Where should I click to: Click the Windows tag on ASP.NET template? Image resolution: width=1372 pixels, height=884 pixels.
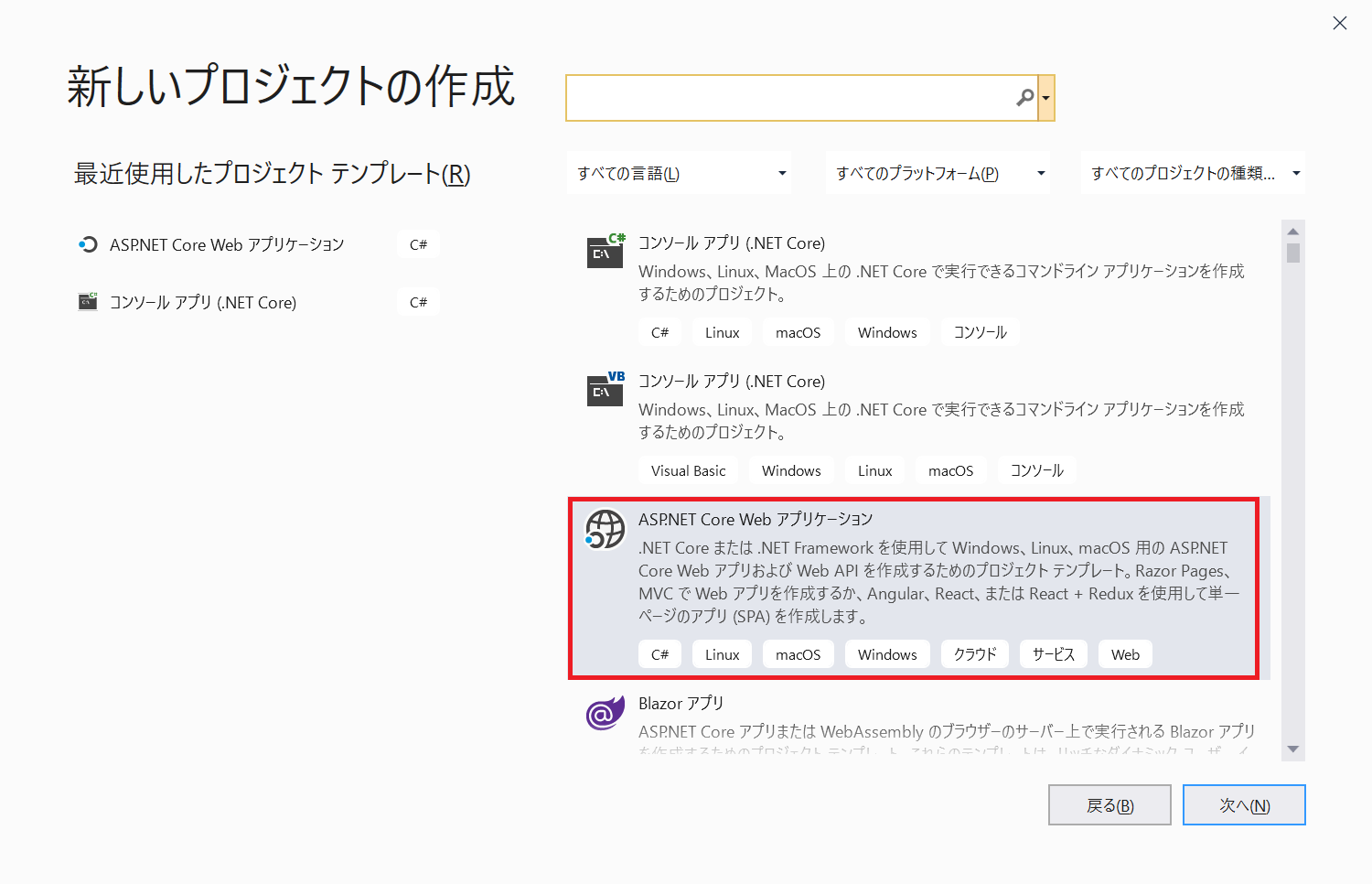[887, 654]
